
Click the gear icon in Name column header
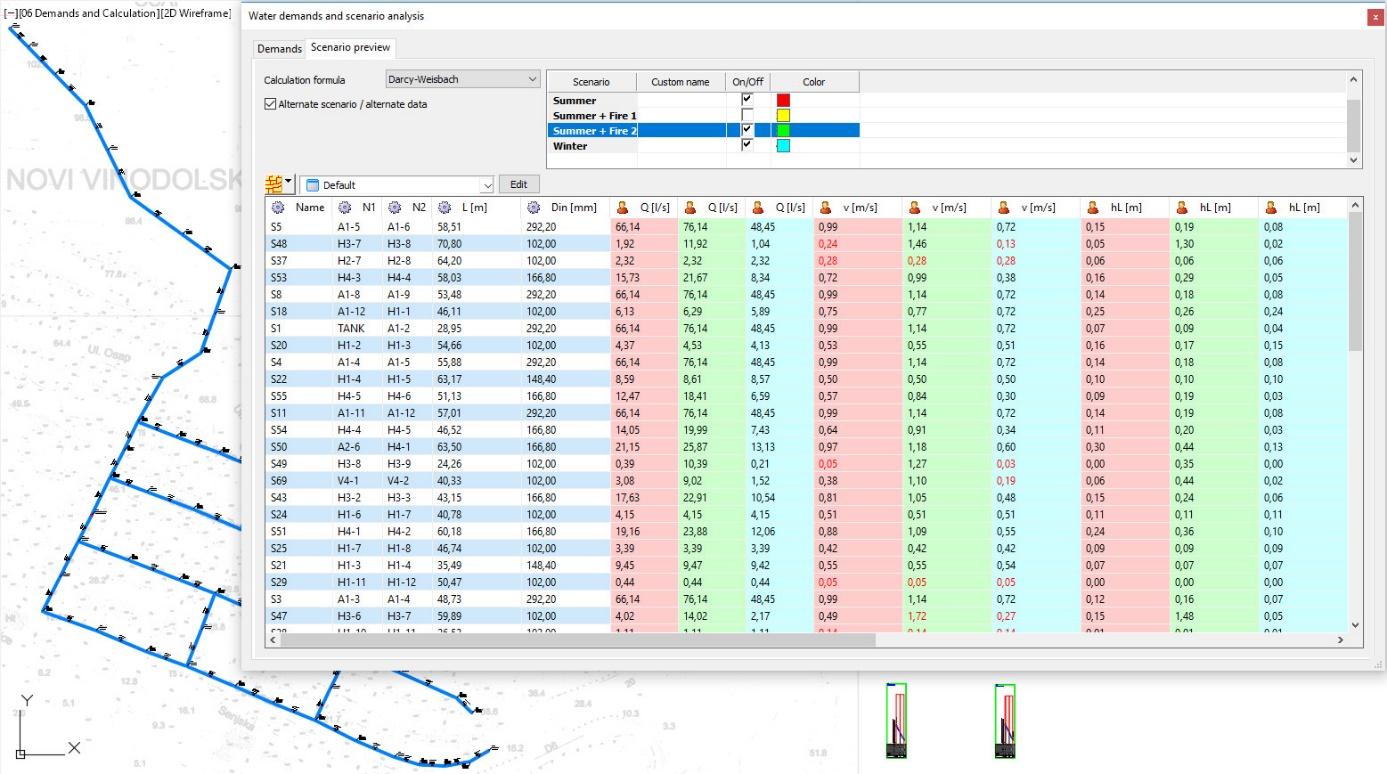click(278, 208)
